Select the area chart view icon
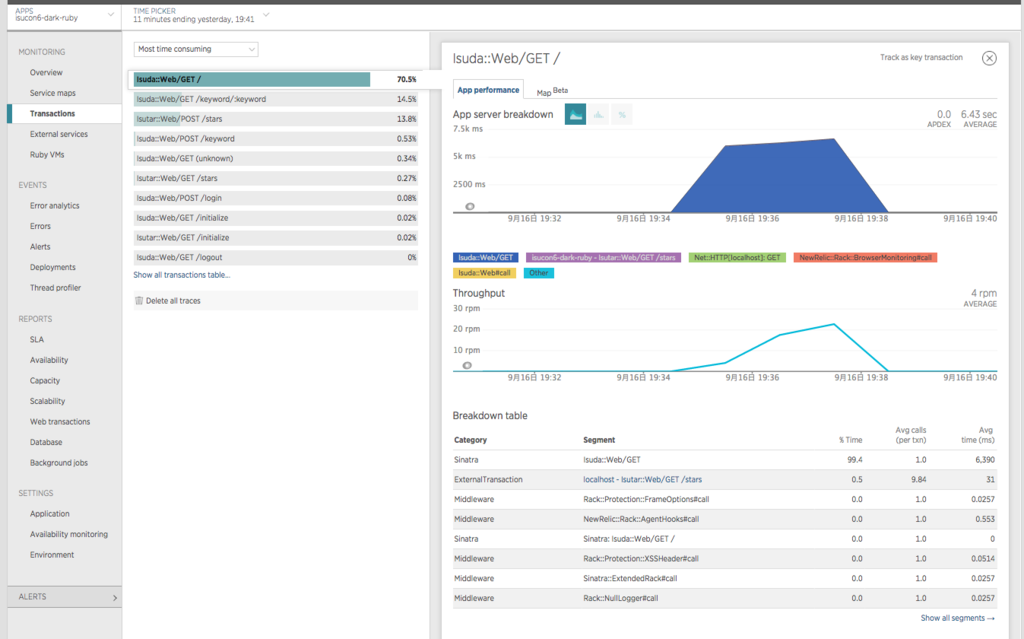This screenshot has height=639, width=1024. (x=575, y=115)
